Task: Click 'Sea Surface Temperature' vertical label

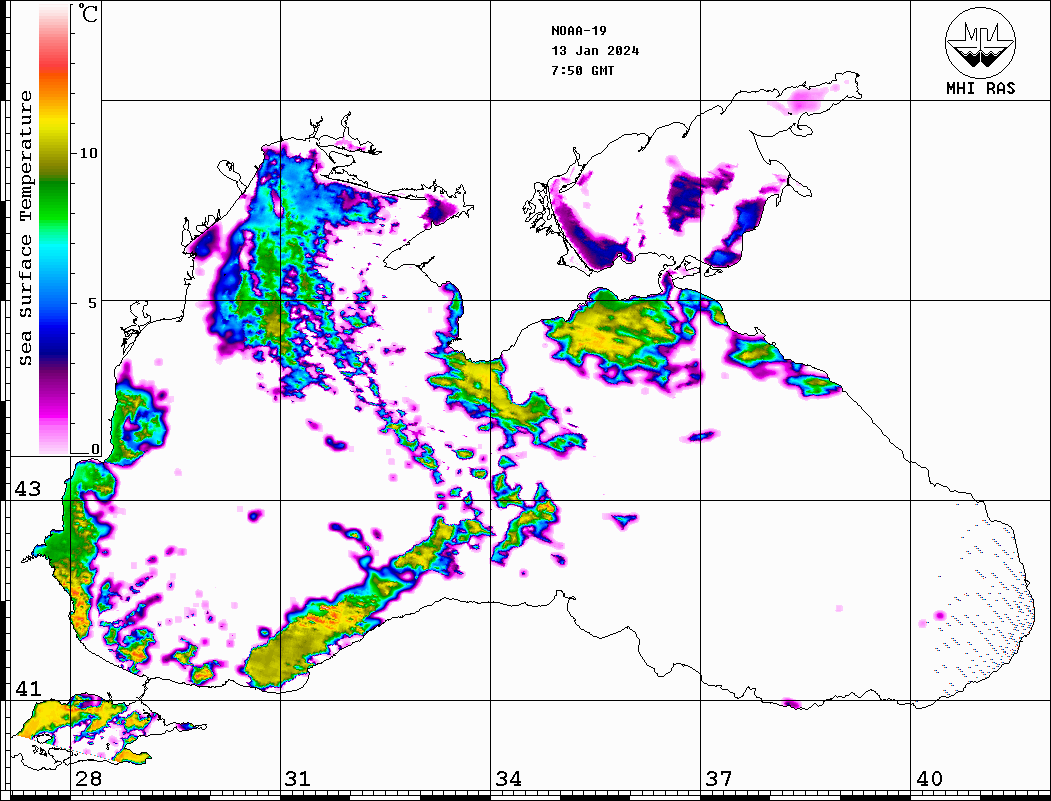Action: (25, 228)
